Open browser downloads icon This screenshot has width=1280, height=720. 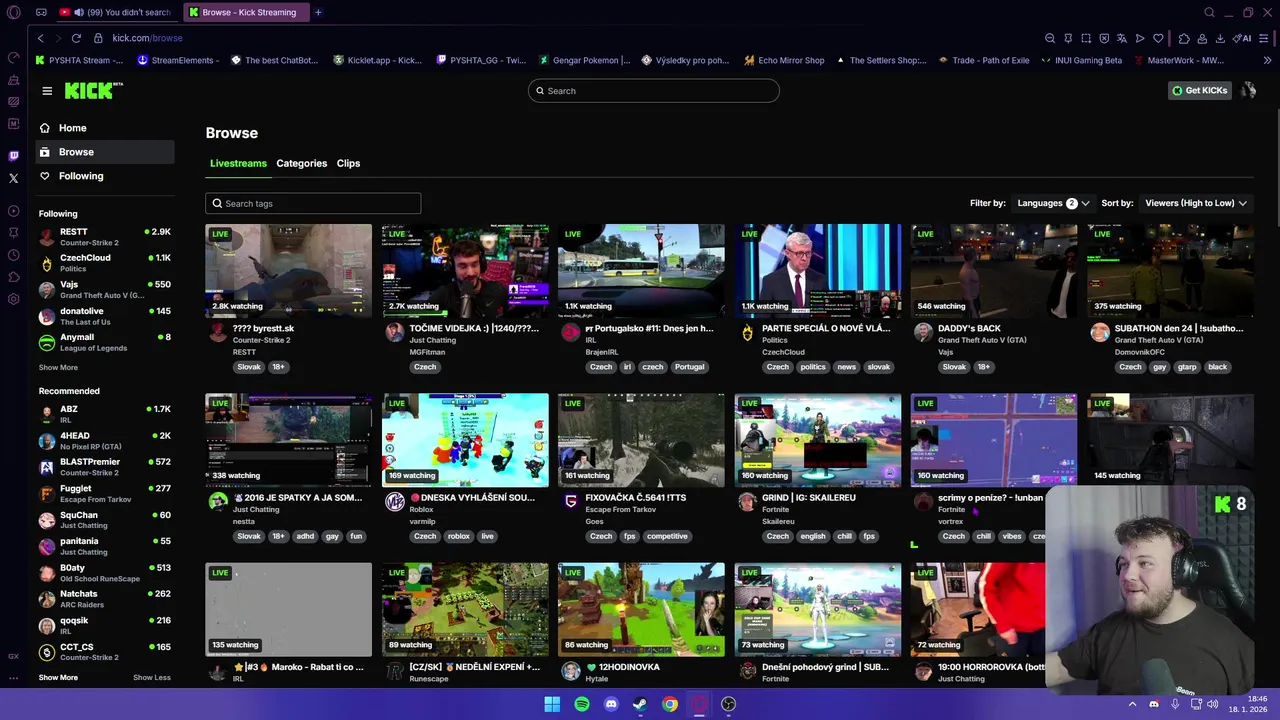[x=1220, y=38]
